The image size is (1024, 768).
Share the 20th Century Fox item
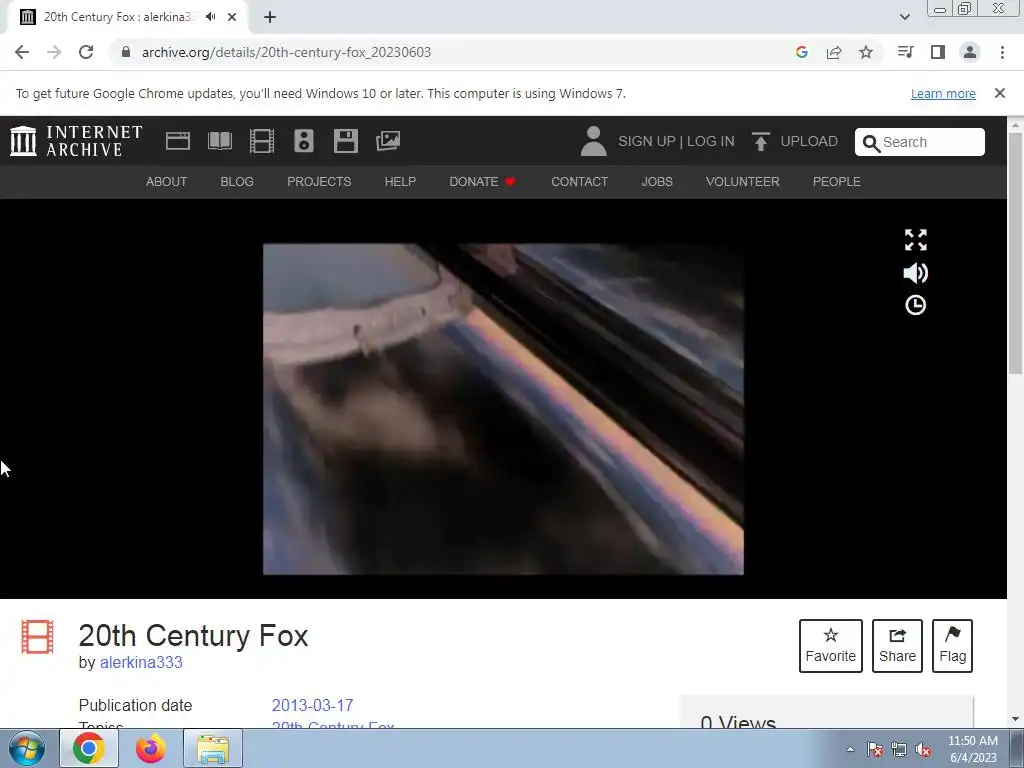(897, 646)
